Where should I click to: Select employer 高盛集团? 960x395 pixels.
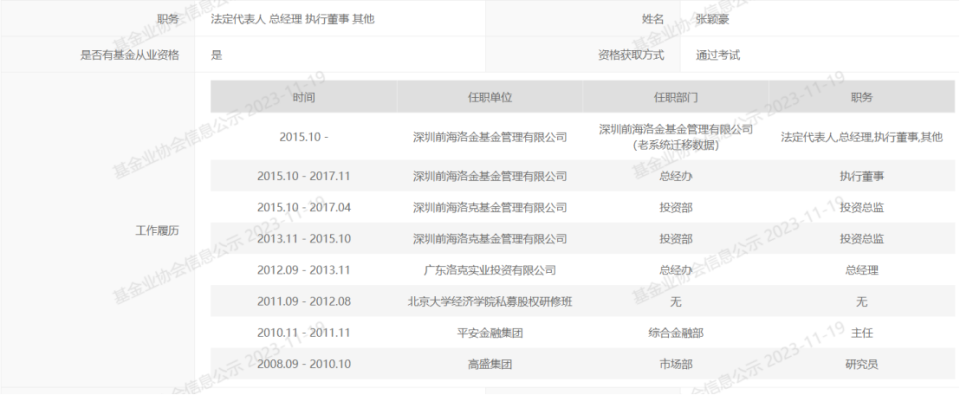coord(490,364)
